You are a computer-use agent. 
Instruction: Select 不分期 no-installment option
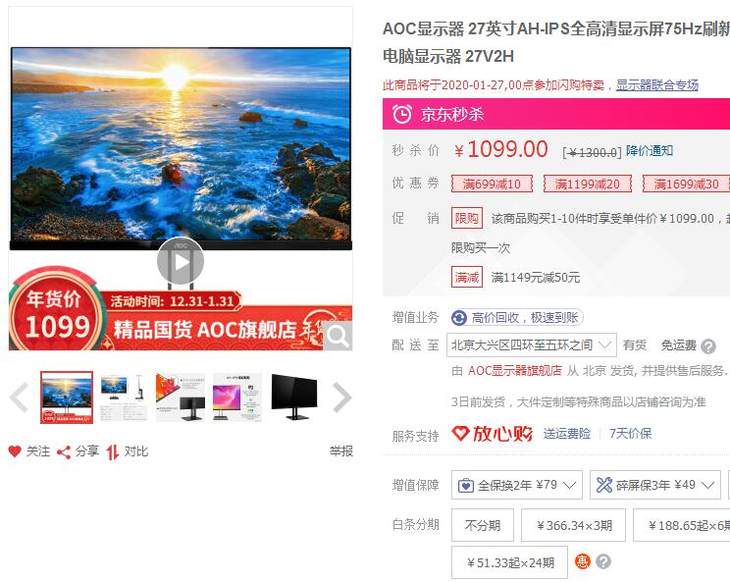click(482, 525)
